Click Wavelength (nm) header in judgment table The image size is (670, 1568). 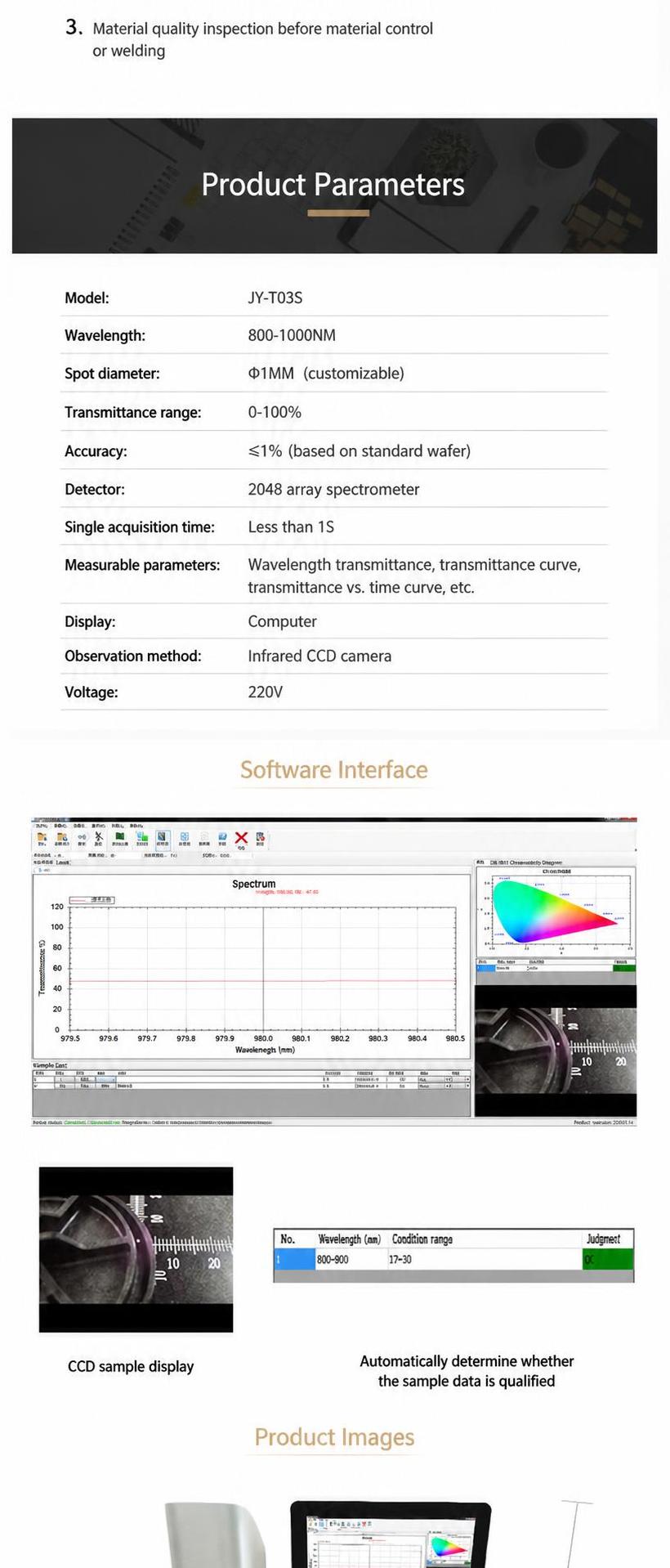(x=350, y=1239)
